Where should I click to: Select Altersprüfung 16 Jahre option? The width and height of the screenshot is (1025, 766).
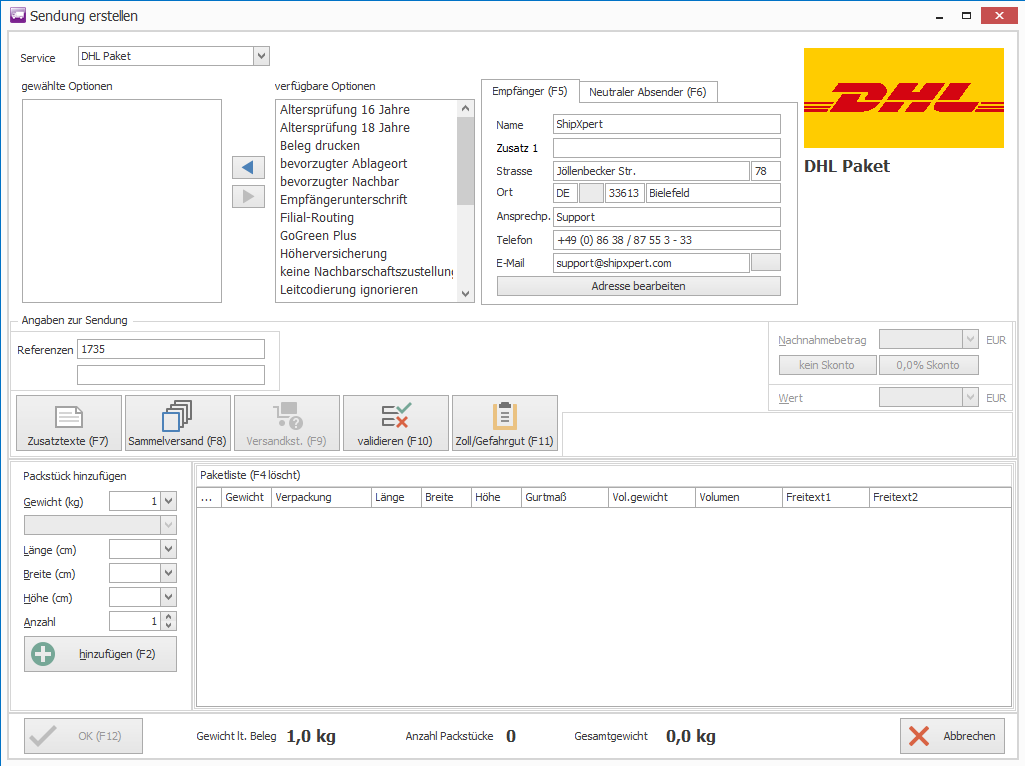coord(366,110)
